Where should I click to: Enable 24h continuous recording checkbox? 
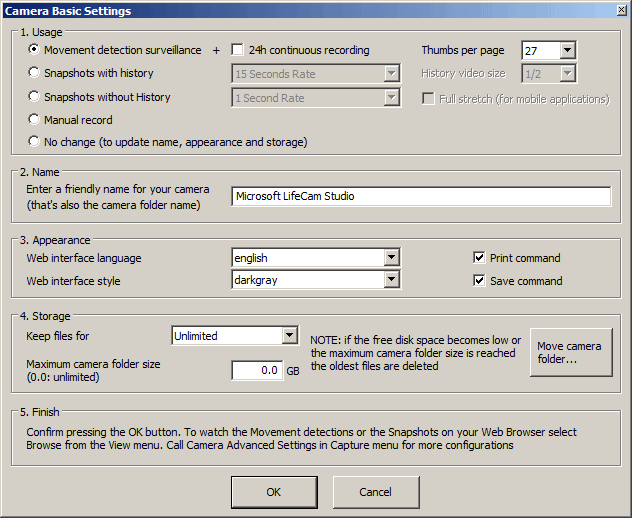point(238,50)
